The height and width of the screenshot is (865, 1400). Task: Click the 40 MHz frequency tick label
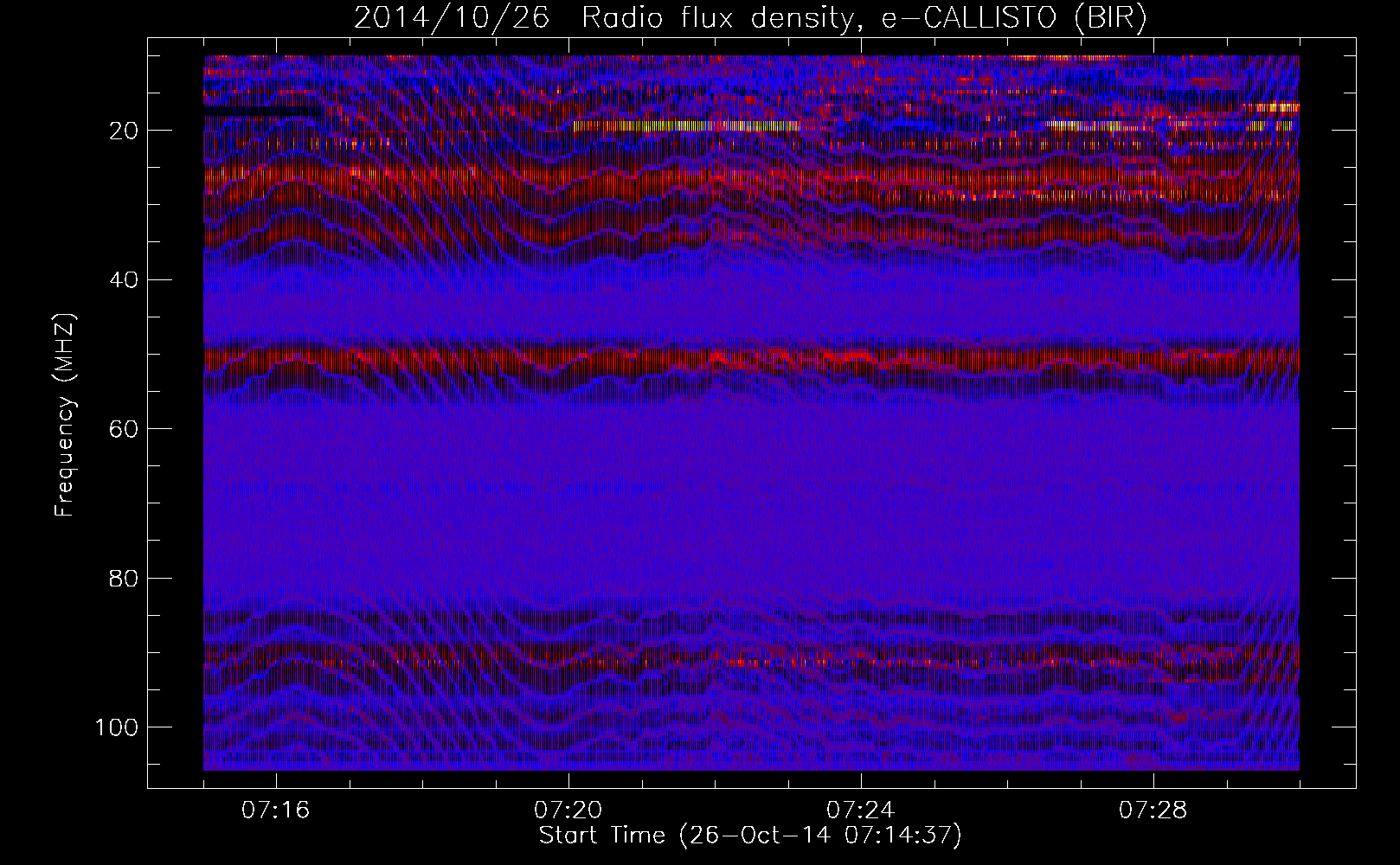point(125,280)
